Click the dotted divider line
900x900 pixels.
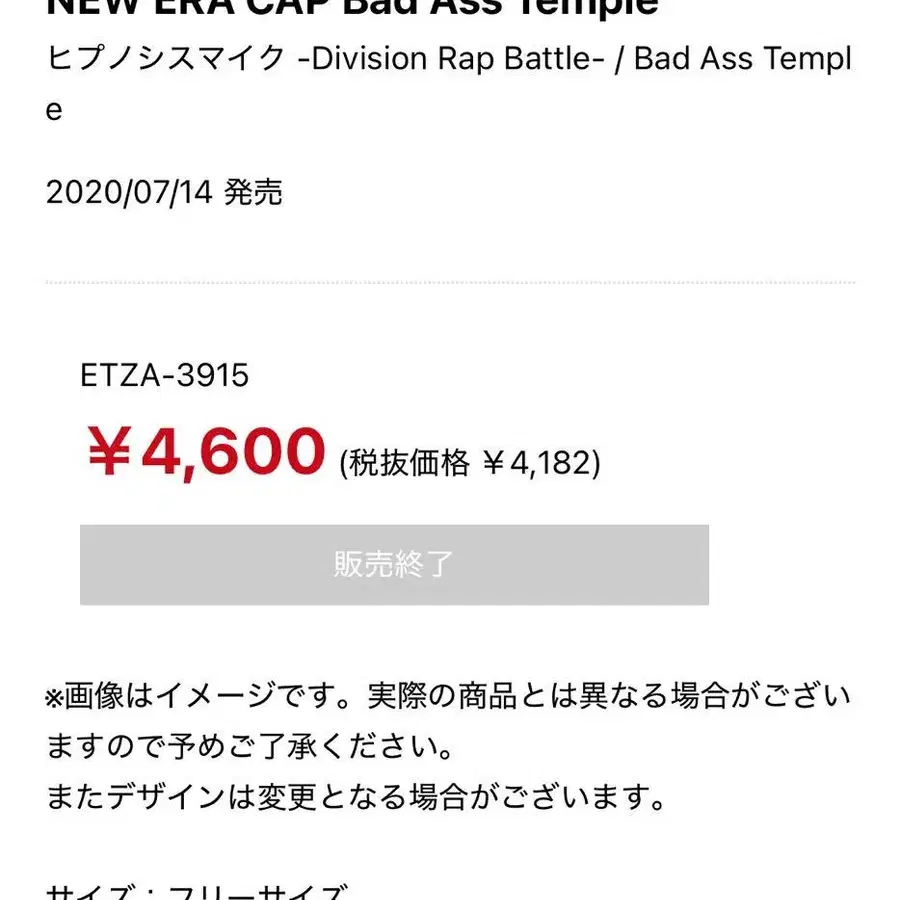point(450,283)
